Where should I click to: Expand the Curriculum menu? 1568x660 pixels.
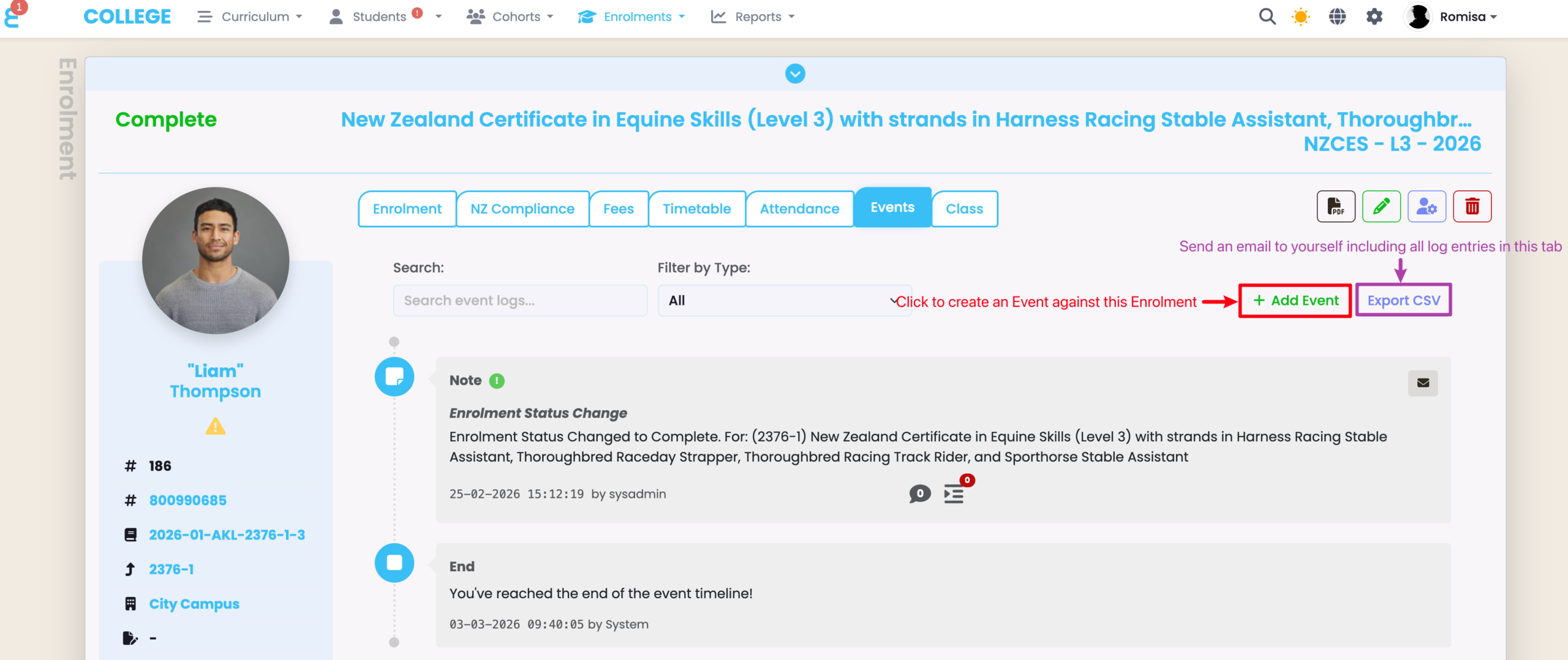(250, 17)
